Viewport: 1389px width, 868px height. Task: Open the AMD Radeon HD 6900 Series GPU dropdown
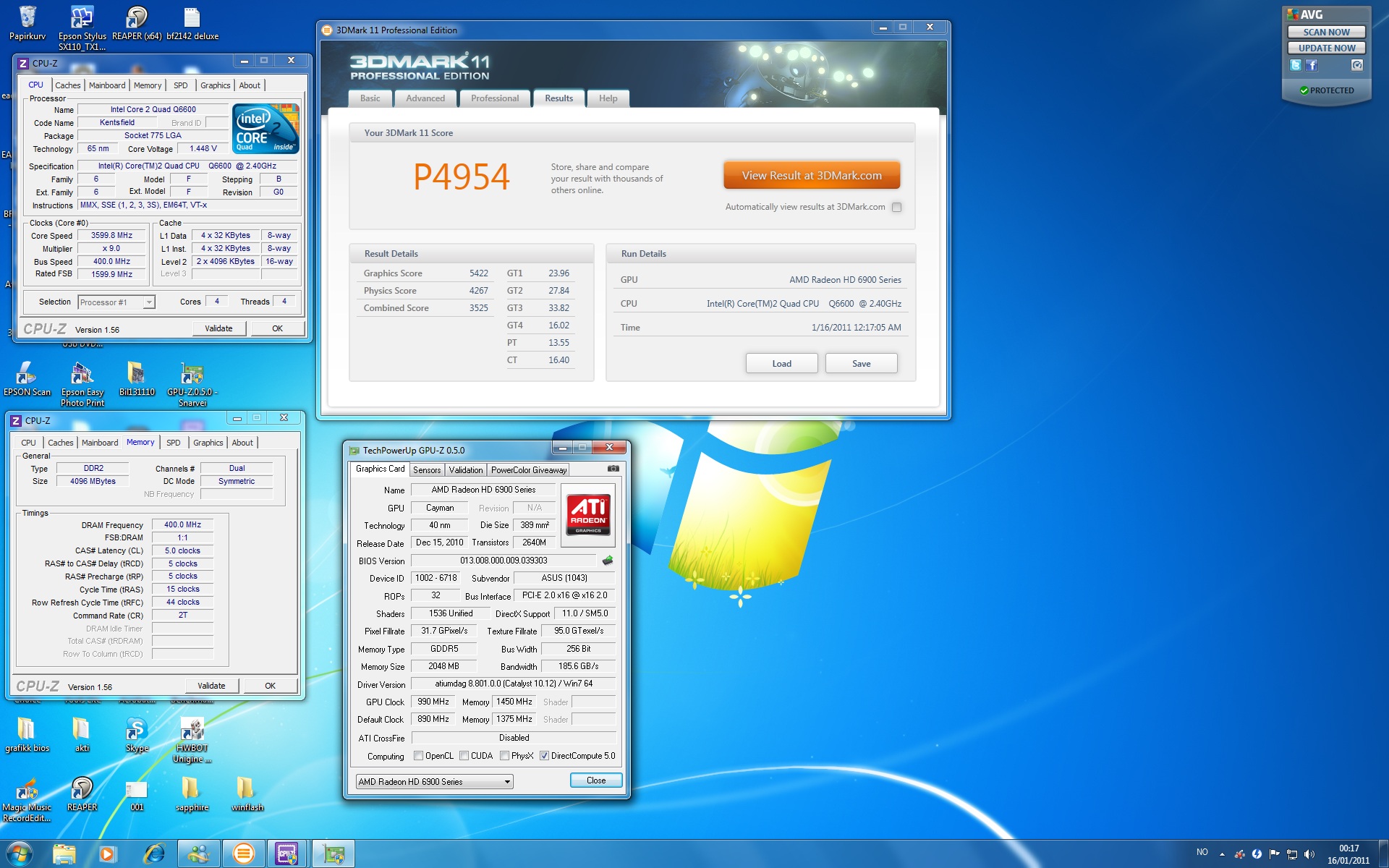(435, 781)
